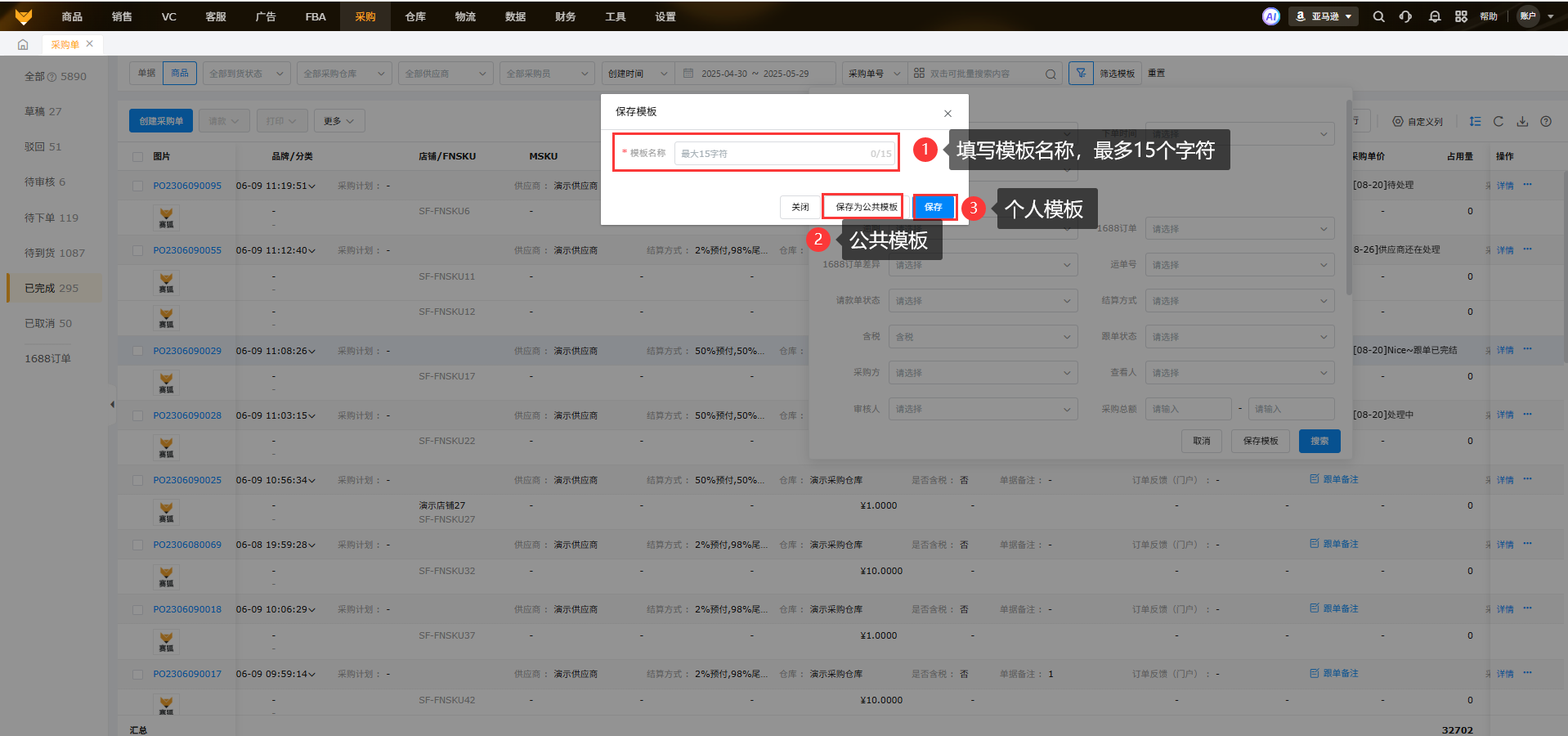The image size is (1568, 736).
Task: Open the apps grid icon in top bar
Action: [x=1461, y=16]
